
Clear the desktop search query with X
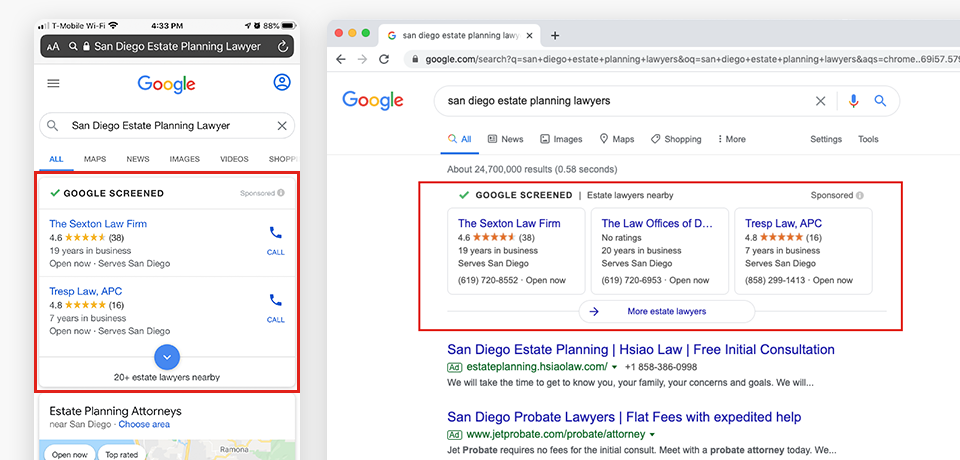click(820, 101)
